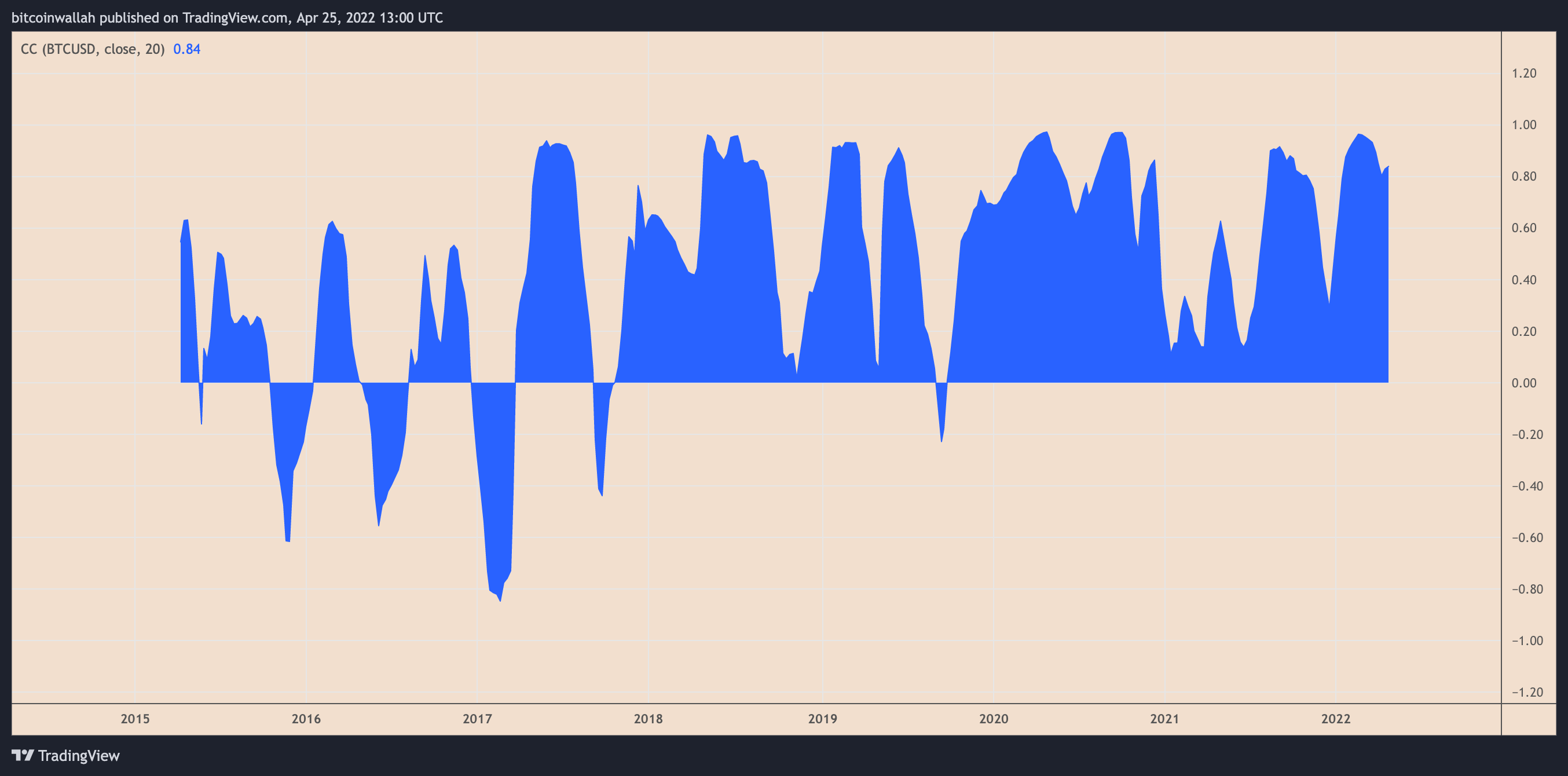Click the 0.60 value axis label
This screenshot has width=1568, height=776.
coord(1524,228)
